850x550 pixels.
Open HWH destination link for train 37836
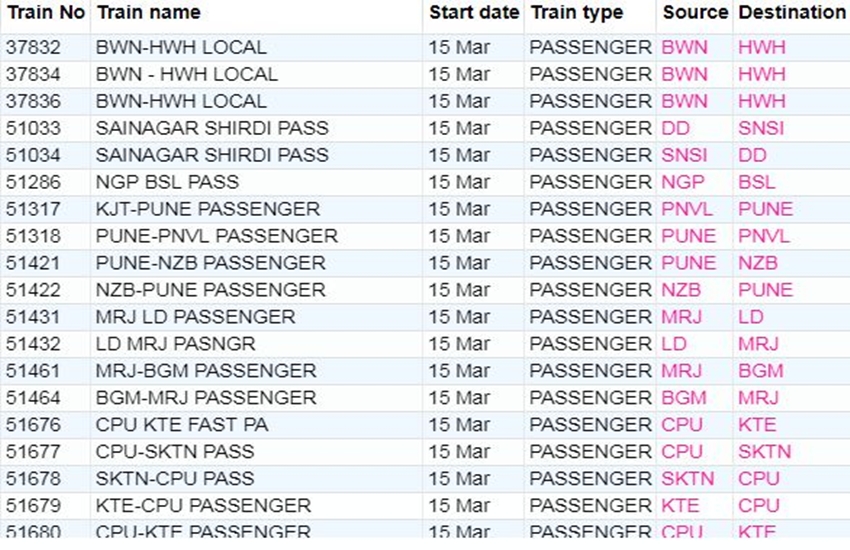point(762,101)
